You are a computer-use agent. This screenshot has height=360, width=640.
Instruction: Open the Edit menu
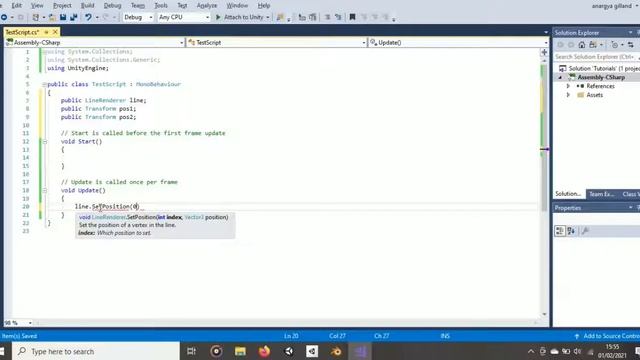pos(17,5)
